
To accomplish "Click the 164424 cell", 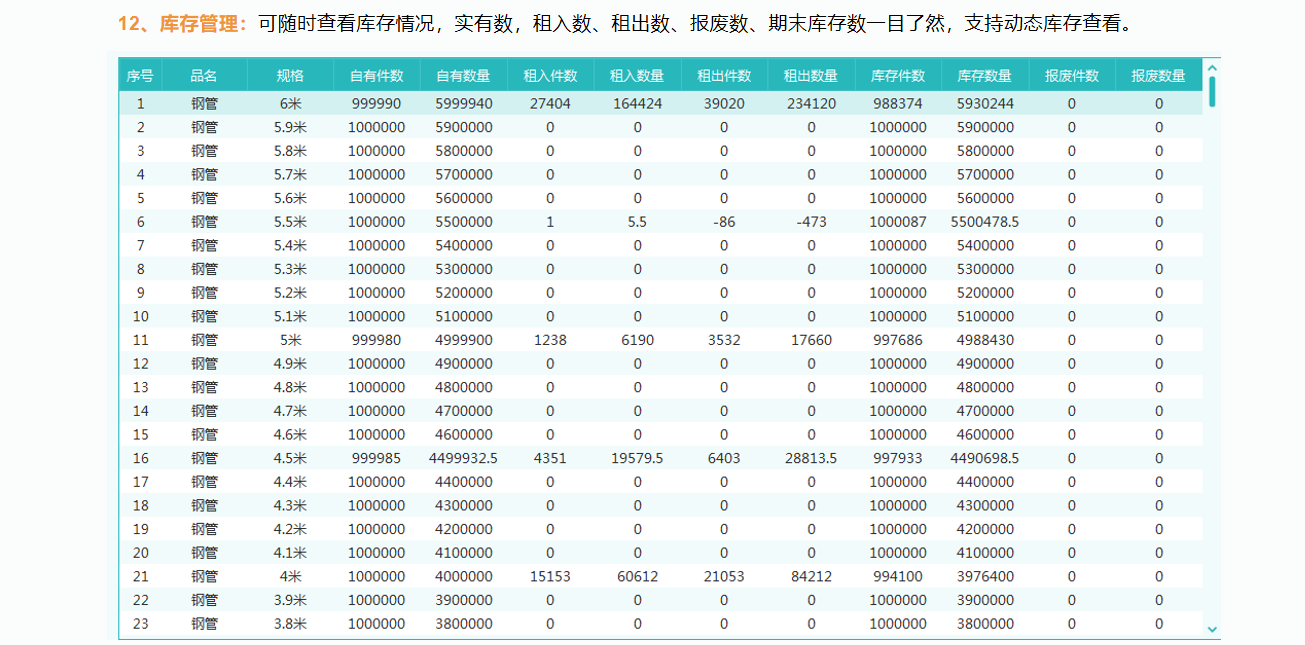I will [x=637, y=103].
